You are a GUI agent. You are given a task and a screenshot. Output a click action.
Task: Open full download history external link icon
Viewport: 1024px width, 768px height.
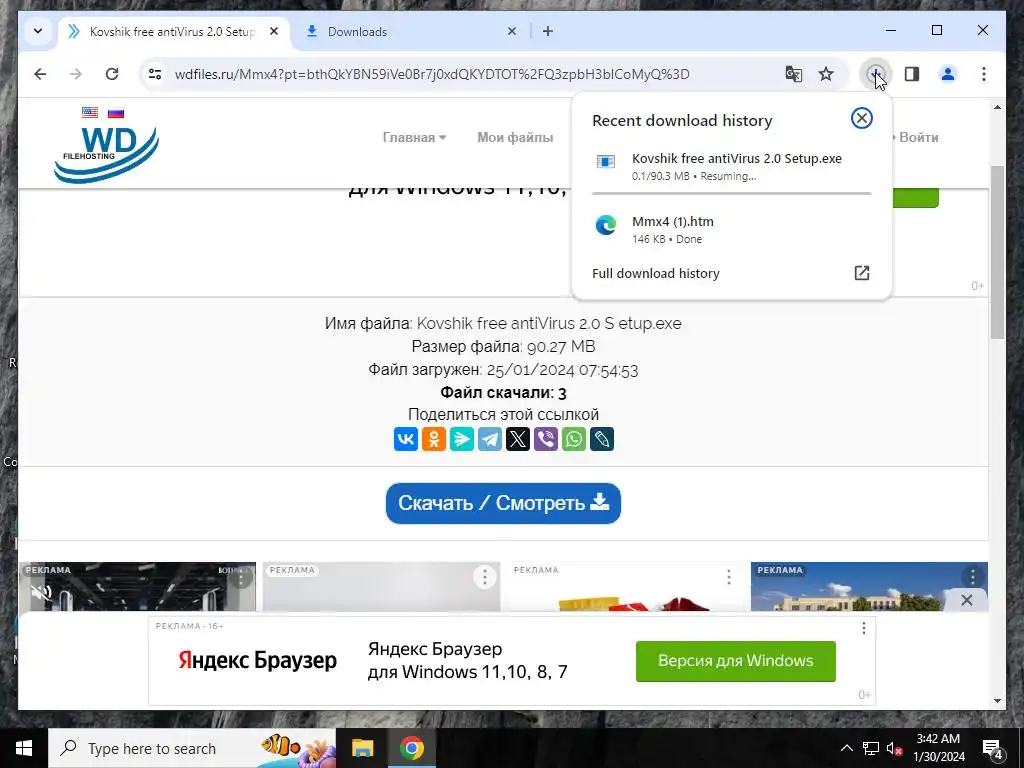861,273
